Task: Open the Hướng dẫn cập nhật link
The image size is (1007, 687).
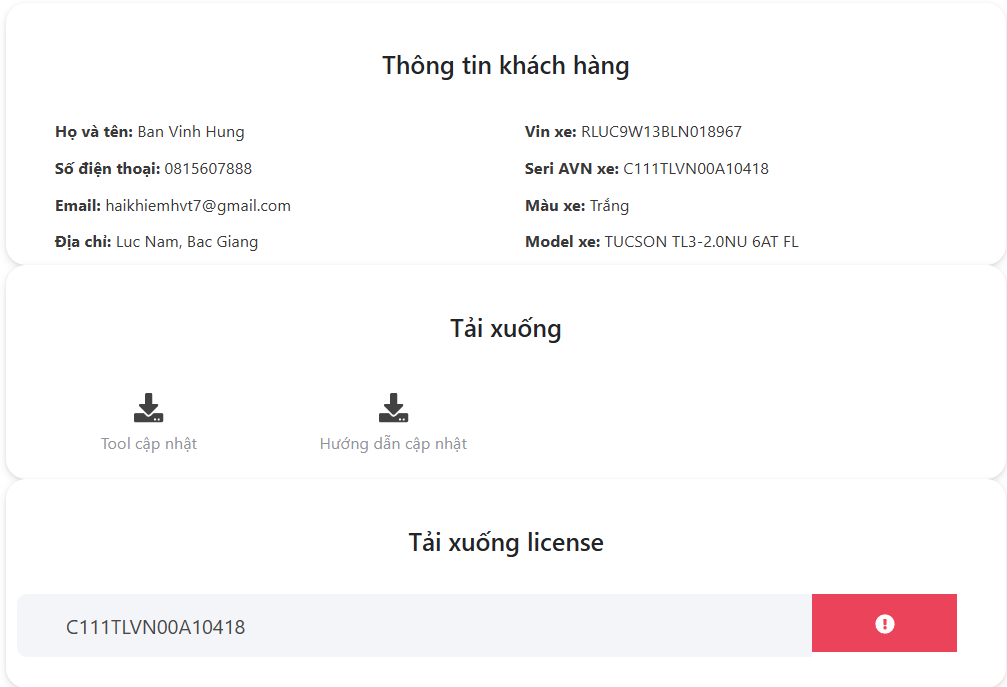Action: [393, 444]
